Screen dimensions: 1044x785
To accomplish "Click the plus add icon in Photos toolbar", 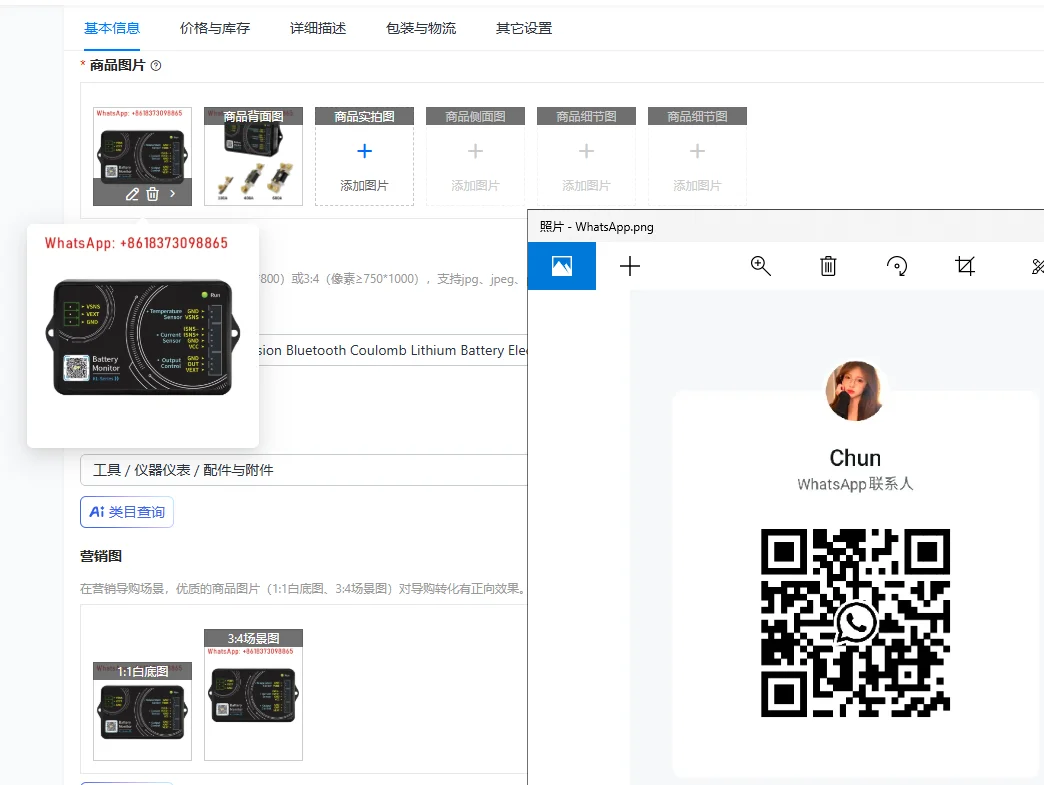I will coord(630,266).
